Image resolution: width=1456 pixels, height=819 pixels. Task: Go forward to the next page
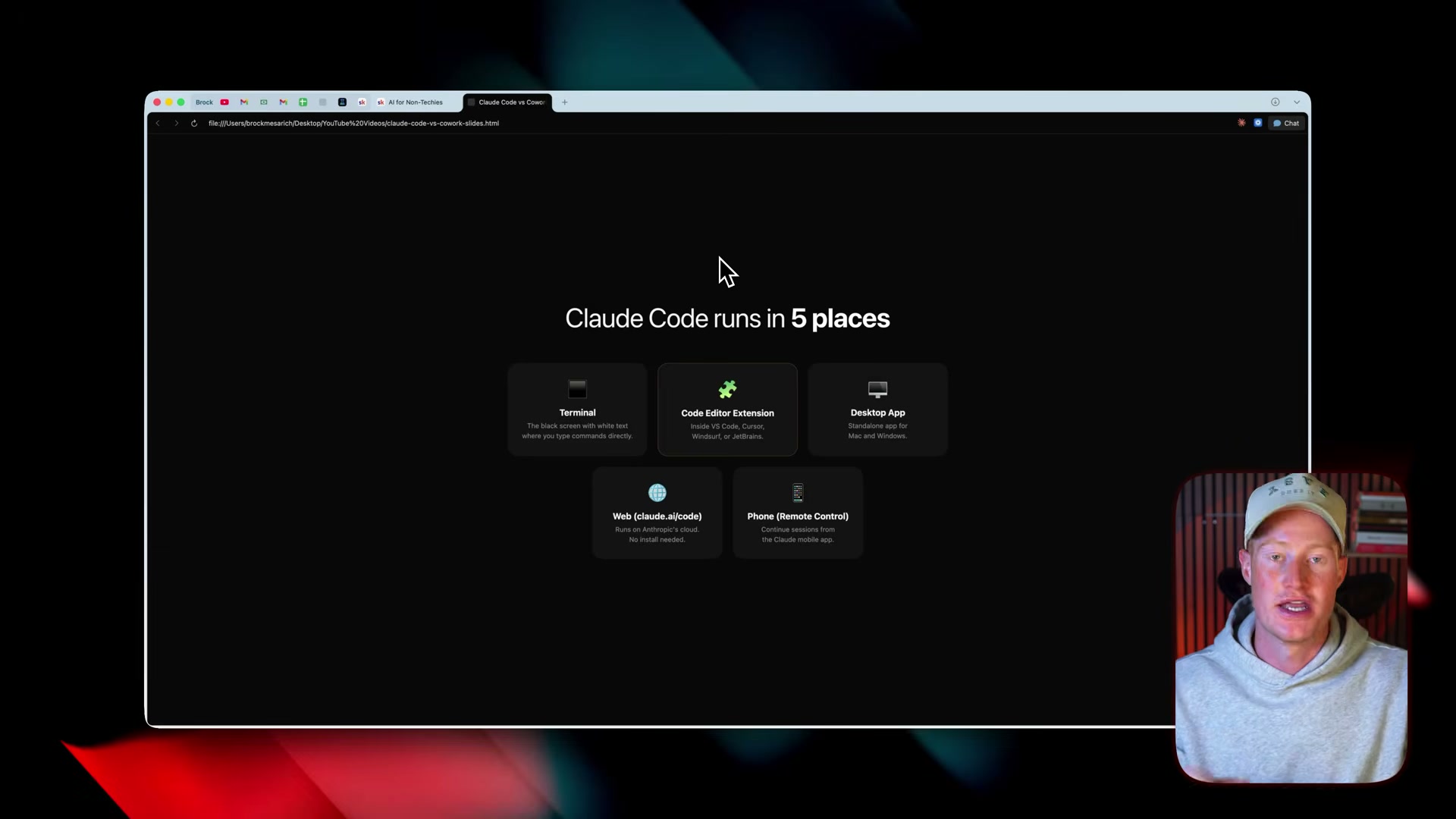coord(176,124)
